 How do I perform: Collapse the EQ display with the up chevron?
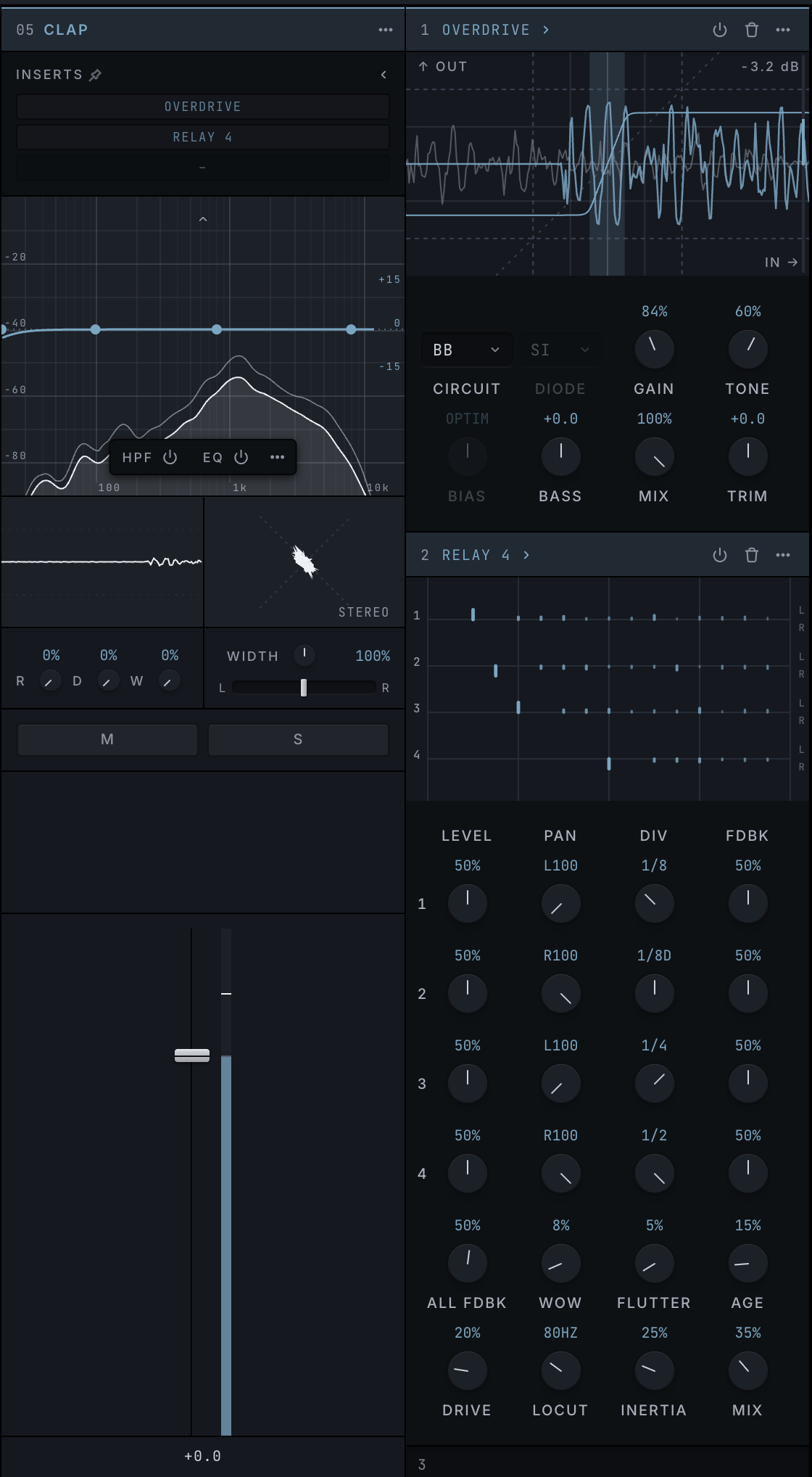203,219
